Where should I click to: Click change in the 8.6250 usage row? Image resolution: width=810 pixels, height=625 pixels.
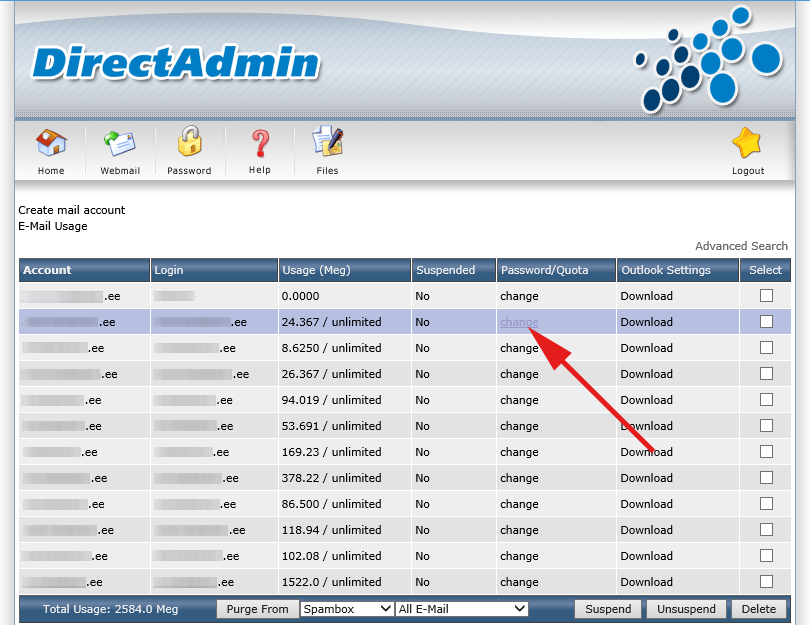519,348
